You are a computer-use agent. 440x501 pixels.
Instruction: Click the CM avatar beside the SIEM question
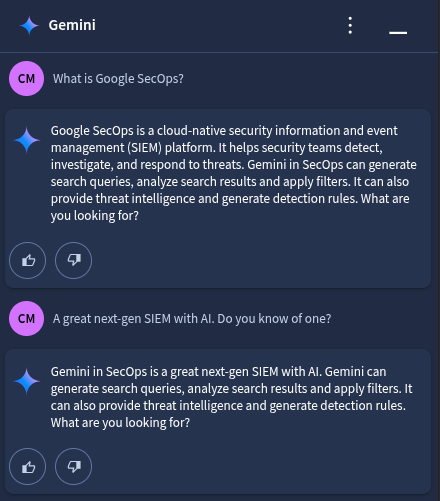[26, 319]
